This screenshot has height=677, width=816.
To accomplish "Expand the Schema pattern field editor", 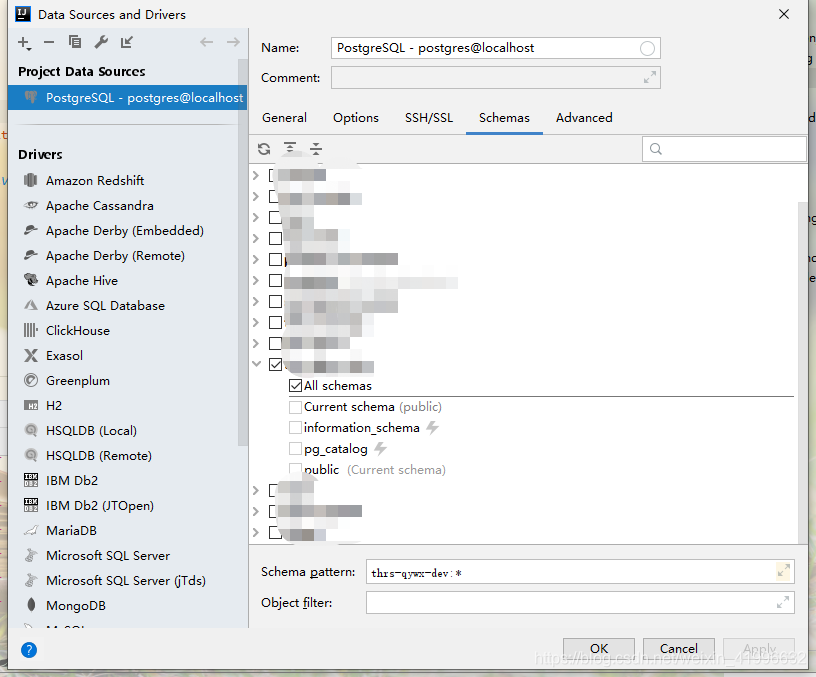I will 783,570.
